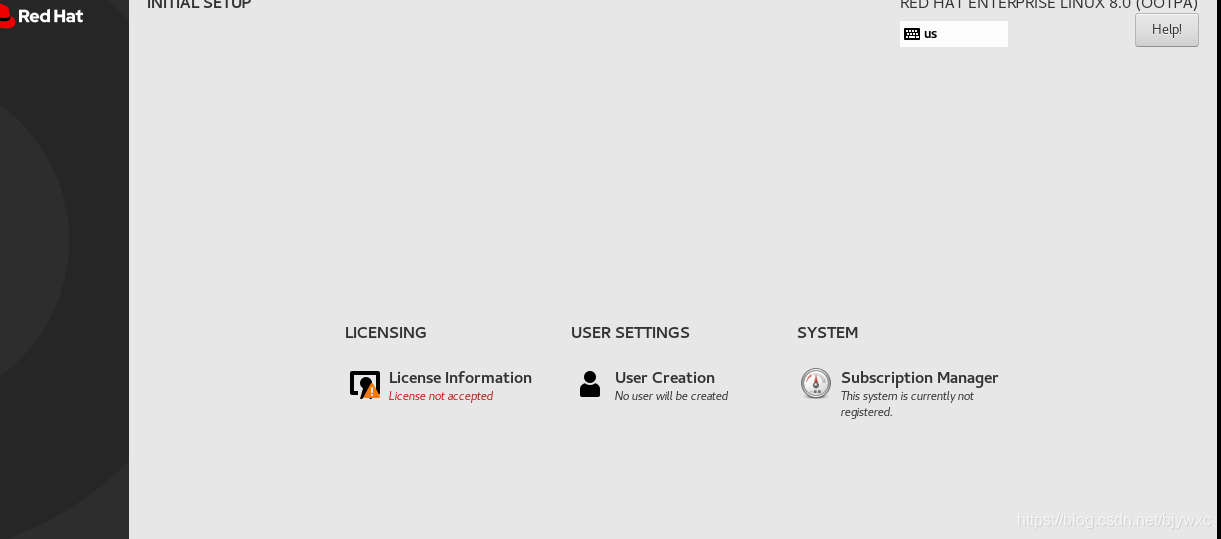This screenshot has height=539, width=1221.
Task: Select the User Creation label
Action: pos(664,377)
